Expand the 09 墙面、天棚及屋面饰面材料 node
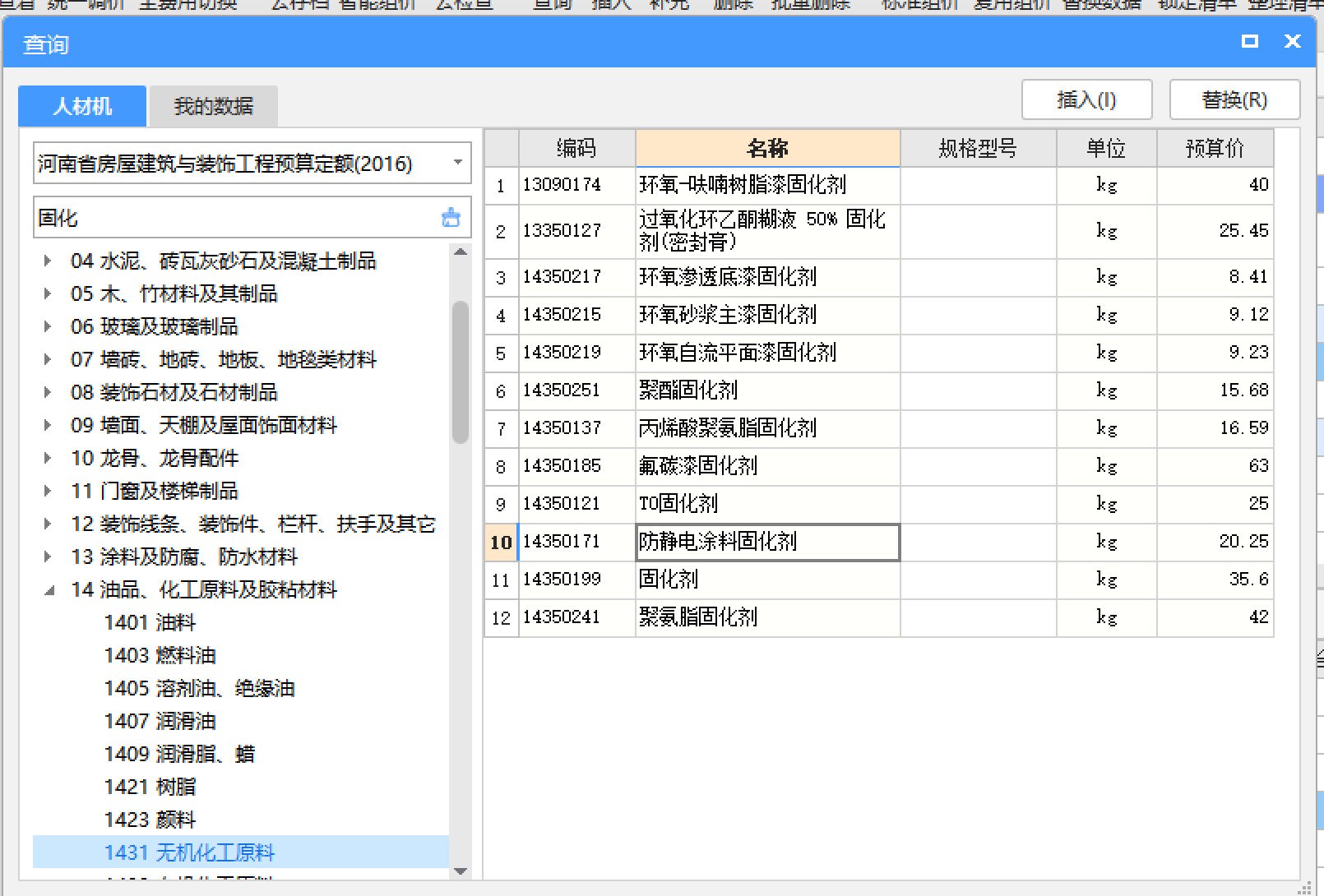1324x896 pixels. coord(48,425)
